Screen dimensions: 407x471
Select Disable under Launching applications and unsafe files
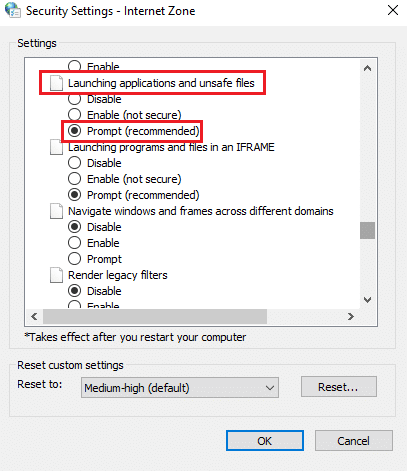[95, 99]
